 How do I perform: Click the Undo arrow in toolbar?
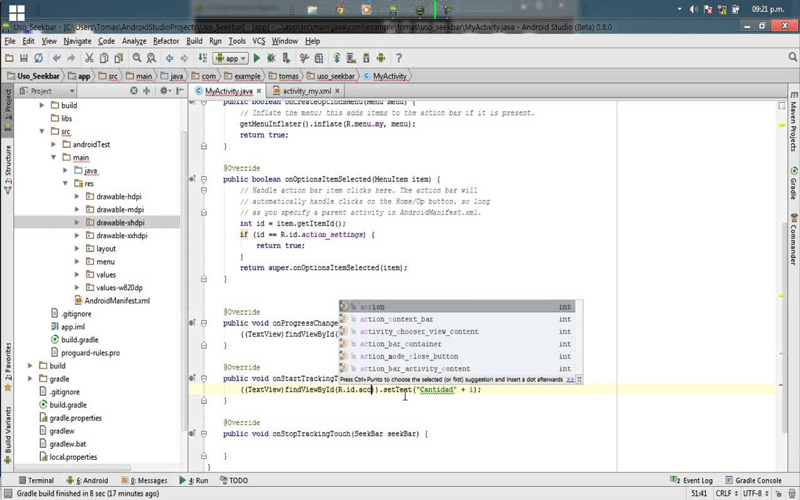coord(57,58)
